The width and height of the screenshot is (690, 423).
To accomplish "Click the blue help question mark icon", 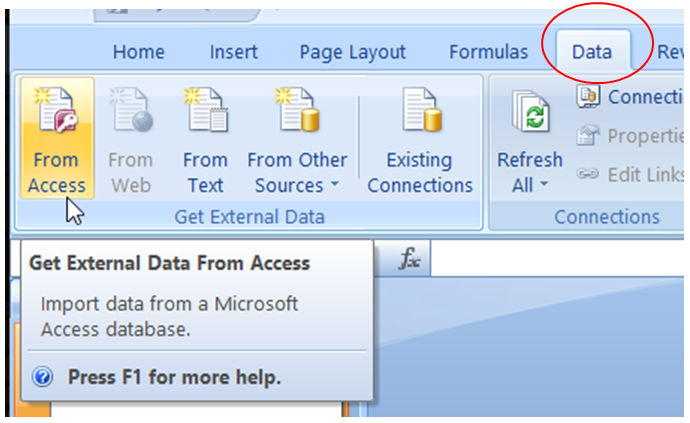I will 43,377.
